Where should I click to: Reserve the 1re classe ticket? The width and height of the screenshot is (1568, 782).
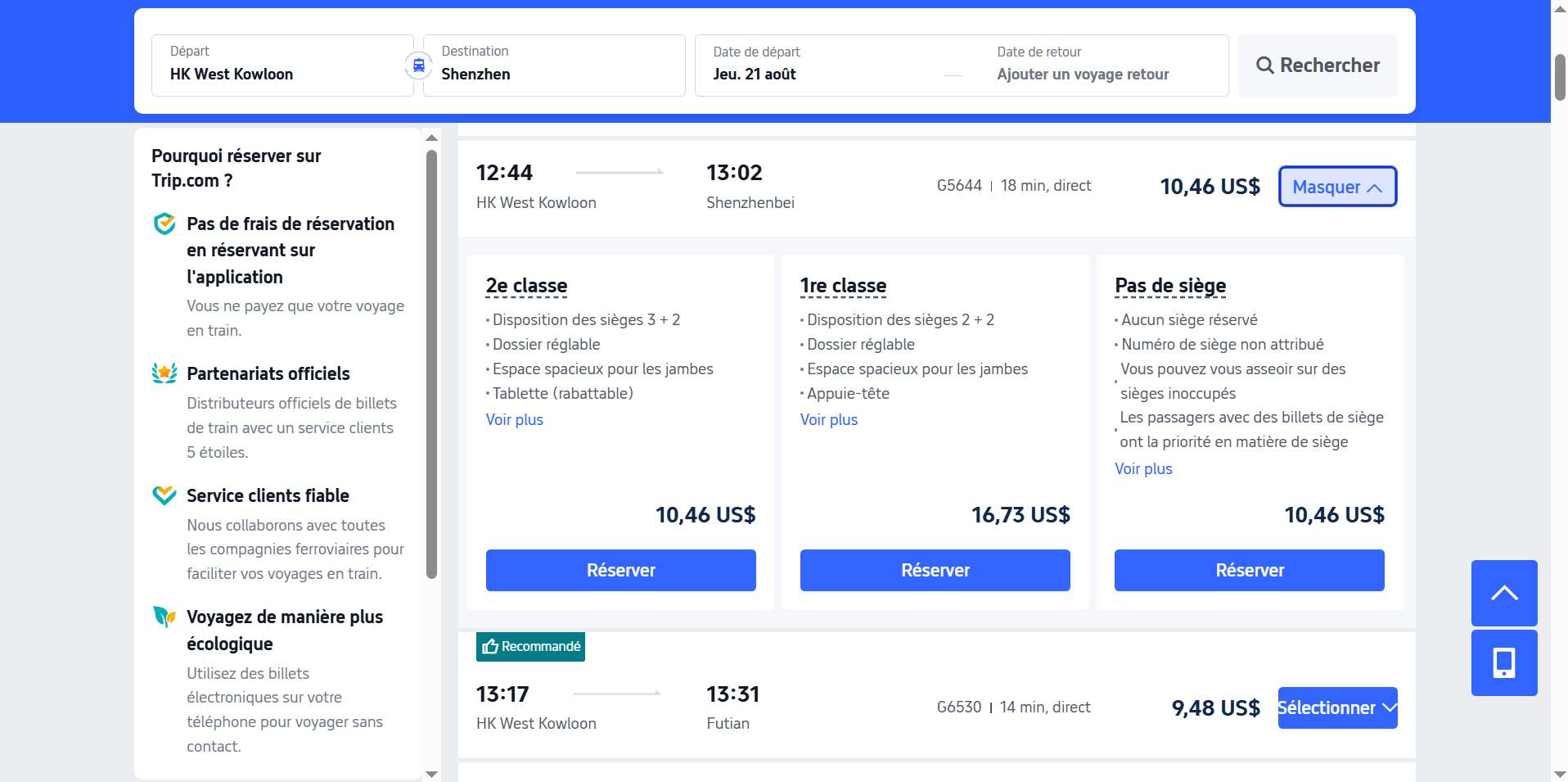(x=935, y=570)
